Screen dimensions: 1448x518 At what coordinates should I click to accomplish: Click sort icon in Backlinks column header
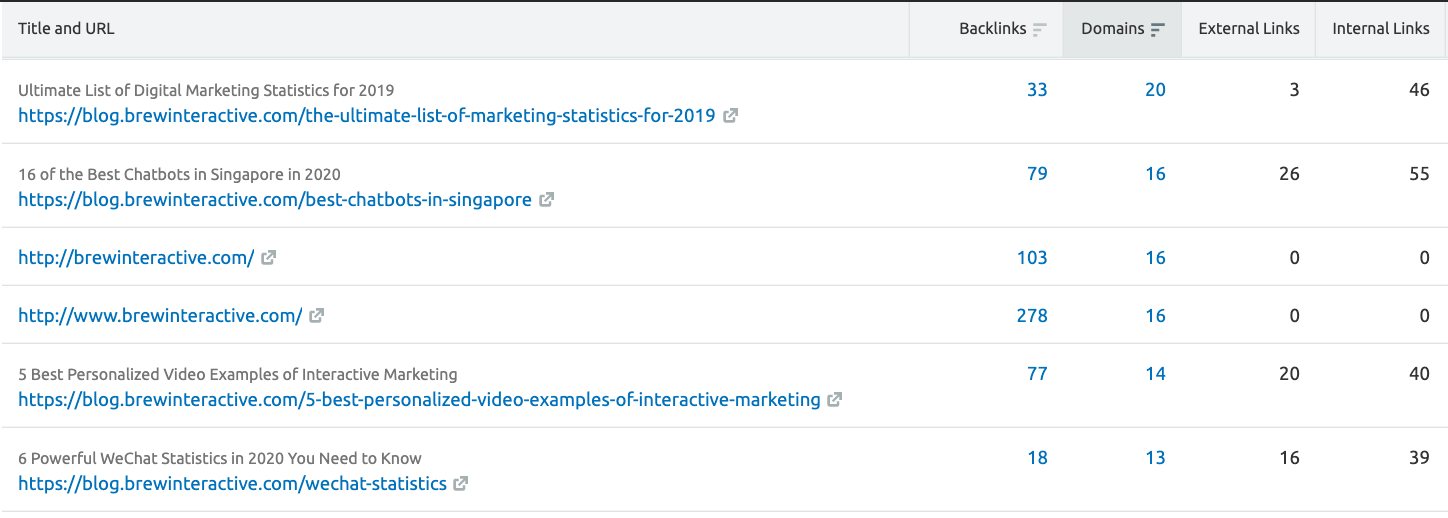tap(1040, 29)
